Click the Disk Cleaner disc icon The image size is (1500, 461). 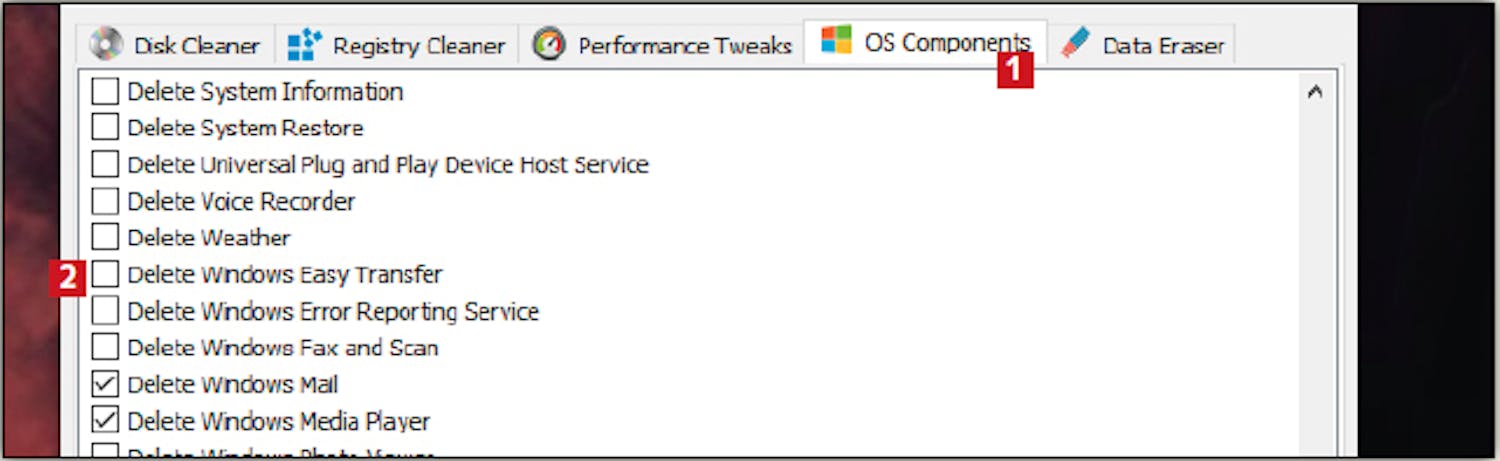click(105, 45)
